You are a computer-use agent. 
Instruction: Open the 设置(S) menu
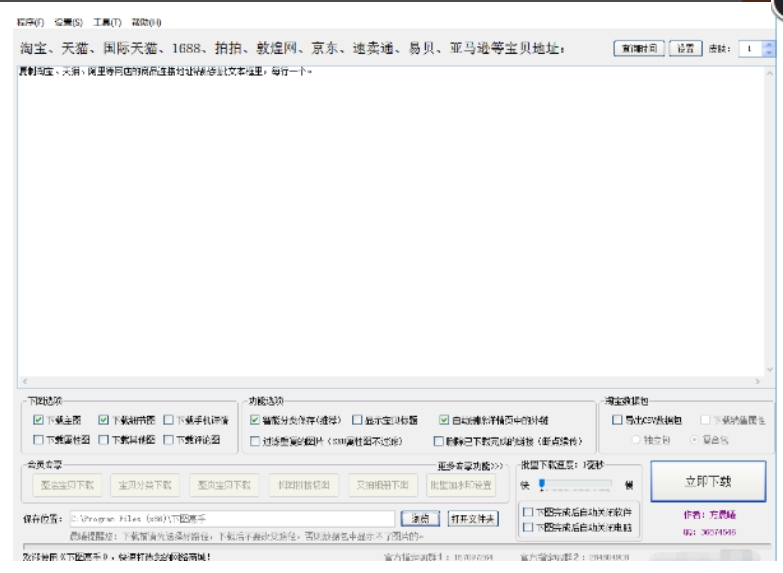click(x=68, y=22)
